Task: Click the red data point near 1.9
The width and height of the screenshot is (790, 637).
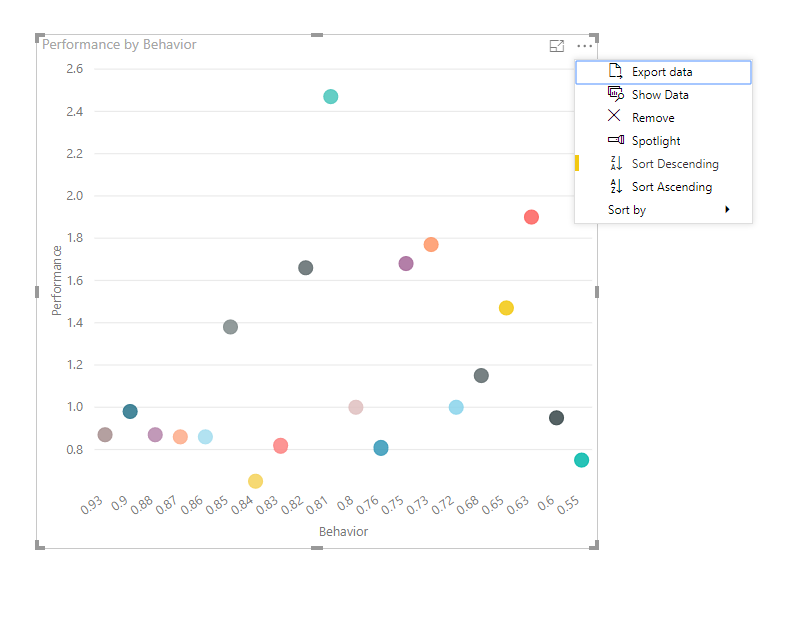Action: (x=531, y=217)
